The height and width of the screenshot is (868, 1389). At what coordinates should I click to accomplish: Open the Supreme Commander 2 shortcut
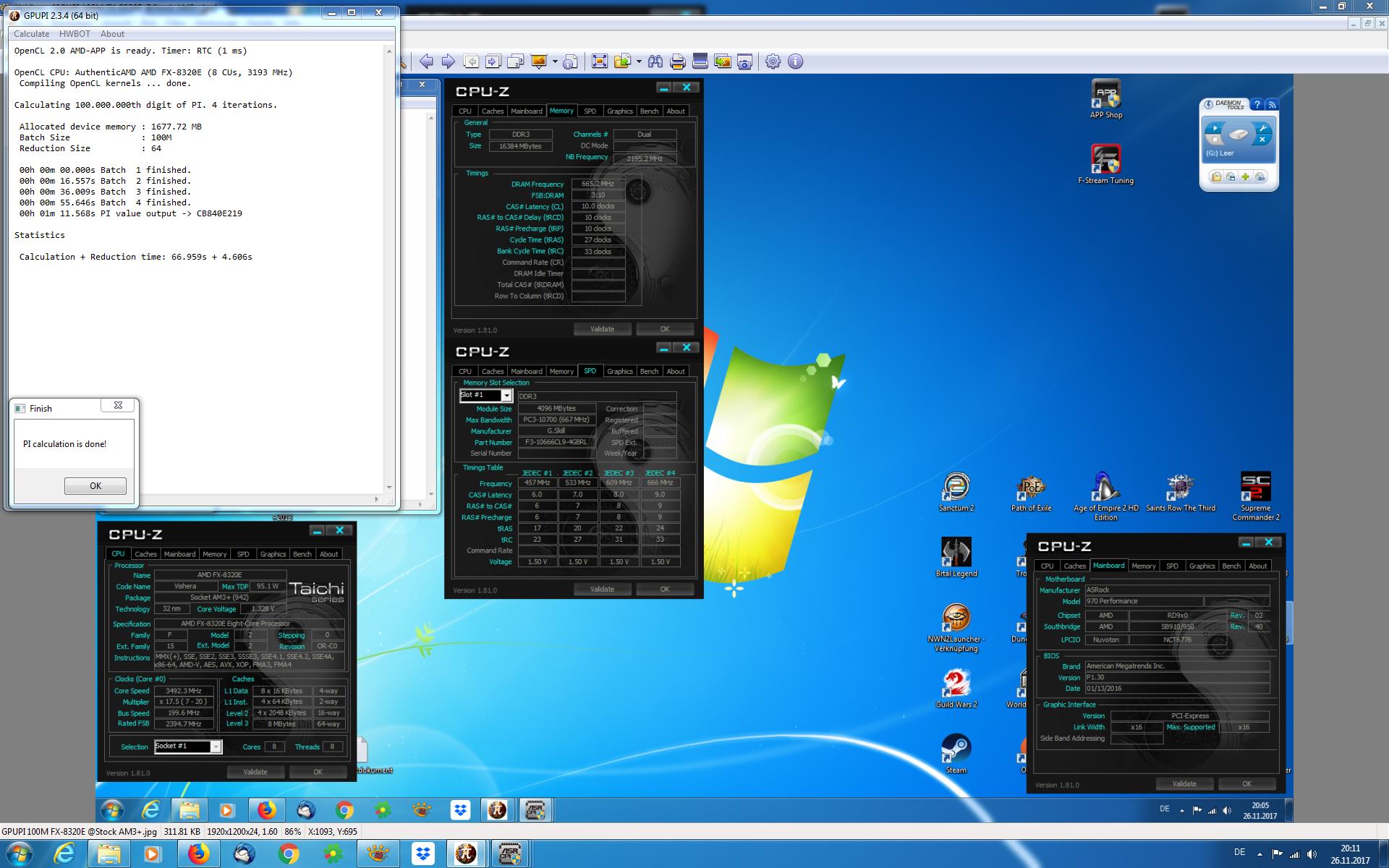point(1256,497)
